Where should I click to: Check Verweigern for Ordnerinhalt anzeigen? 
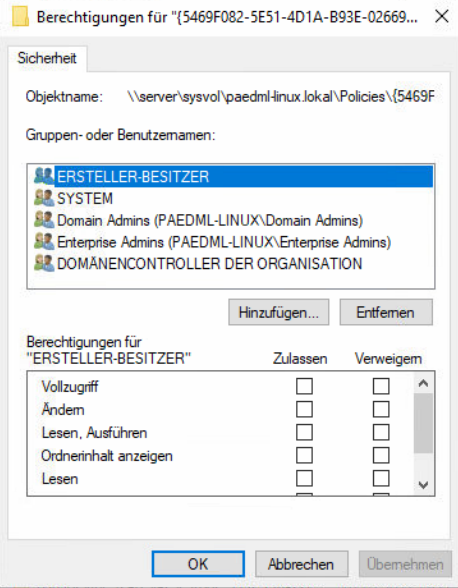(x=381, y=456)
